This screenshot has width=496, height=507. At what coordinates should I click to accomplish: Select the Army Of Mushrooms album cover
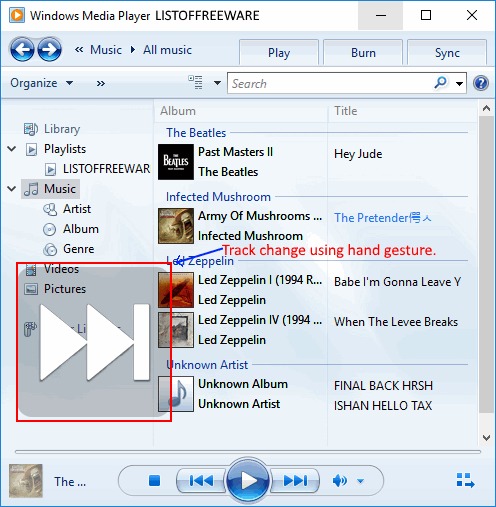(176, 226)
